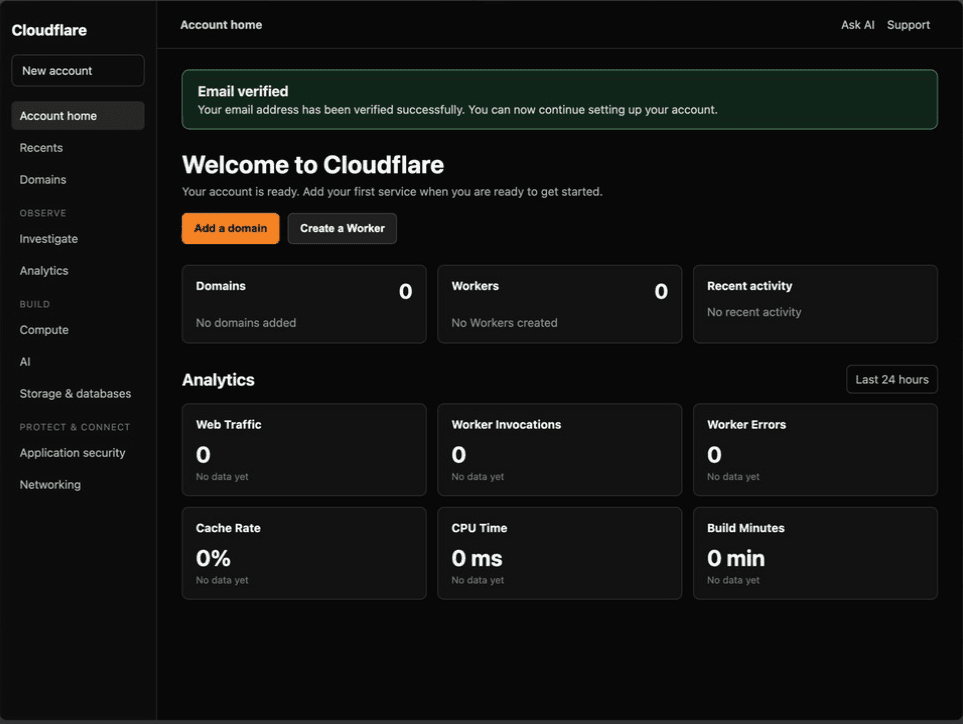This screenshot has width=963, height=724.
Task: Click the Add a domain button
Action: pos(230,228)
